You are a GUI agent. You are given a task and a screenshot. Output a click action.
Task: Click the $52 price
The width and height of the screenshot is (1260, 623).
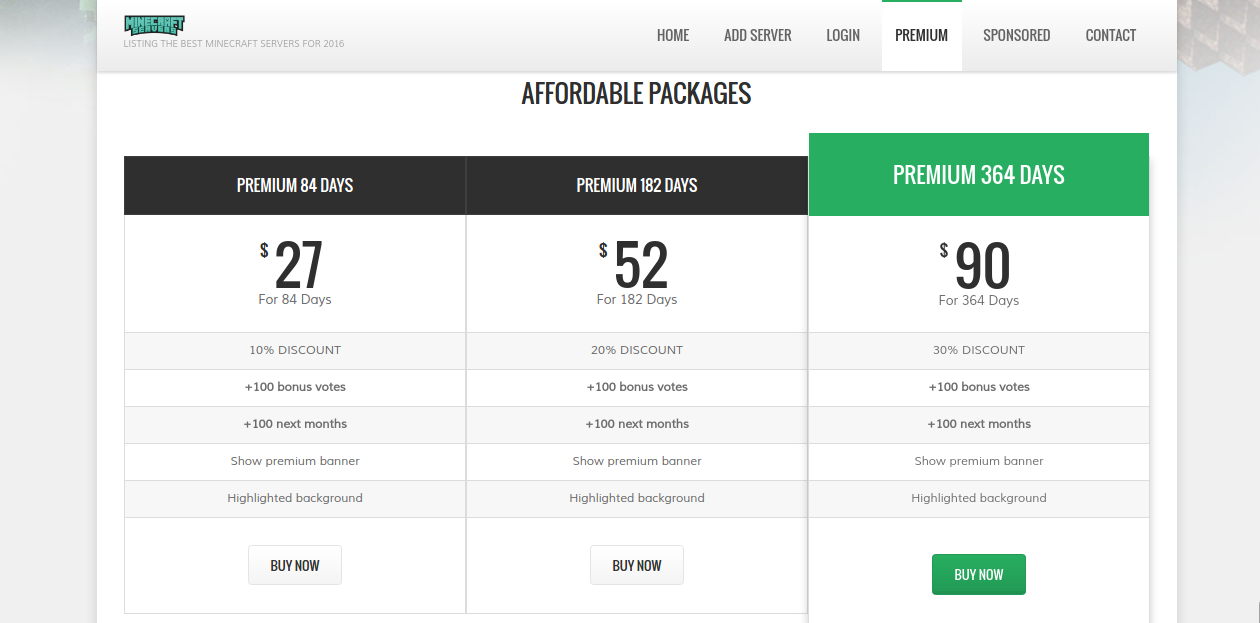(639, 266)
